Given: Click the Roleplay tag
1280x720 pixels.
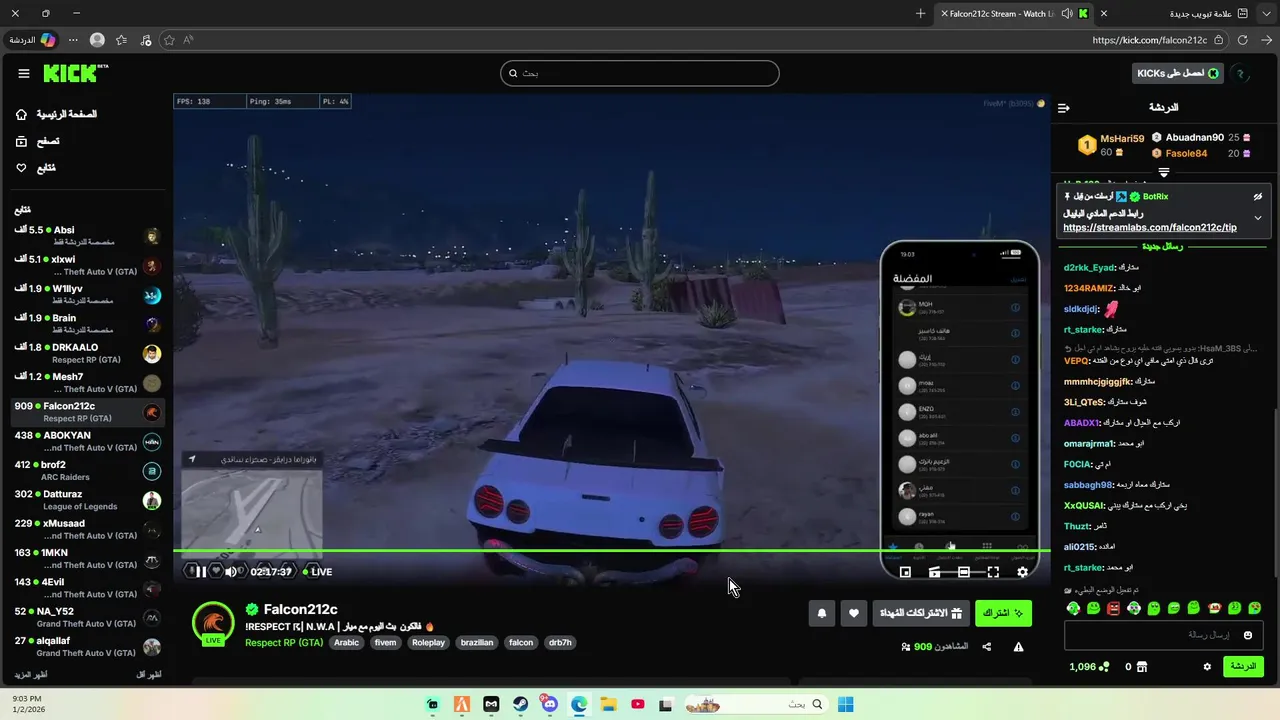Looking at the screenshot, I should [428, 643].
